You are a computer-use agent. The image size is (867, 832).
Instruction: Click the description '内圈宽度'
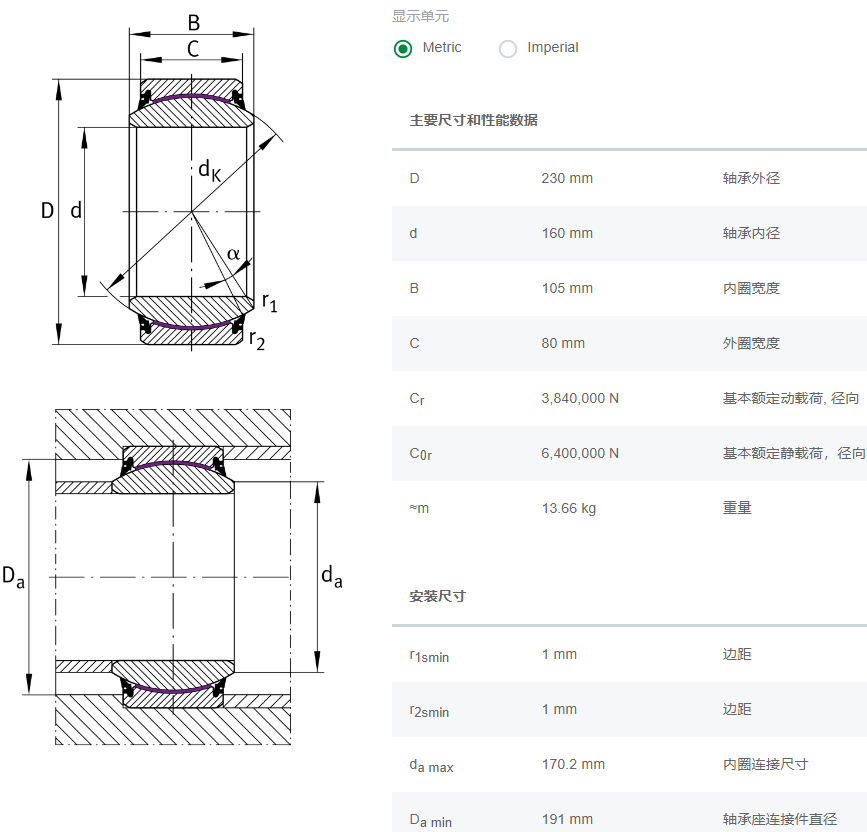click(751, 288)
